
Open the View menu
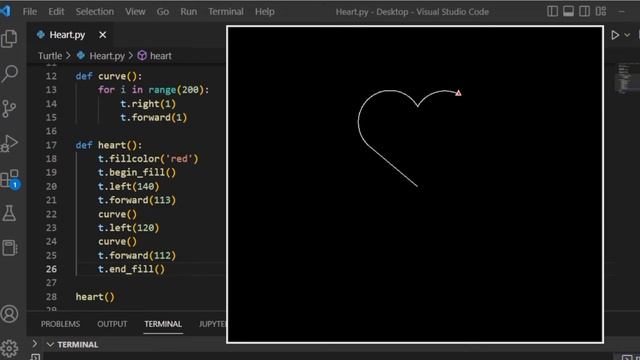135,12
